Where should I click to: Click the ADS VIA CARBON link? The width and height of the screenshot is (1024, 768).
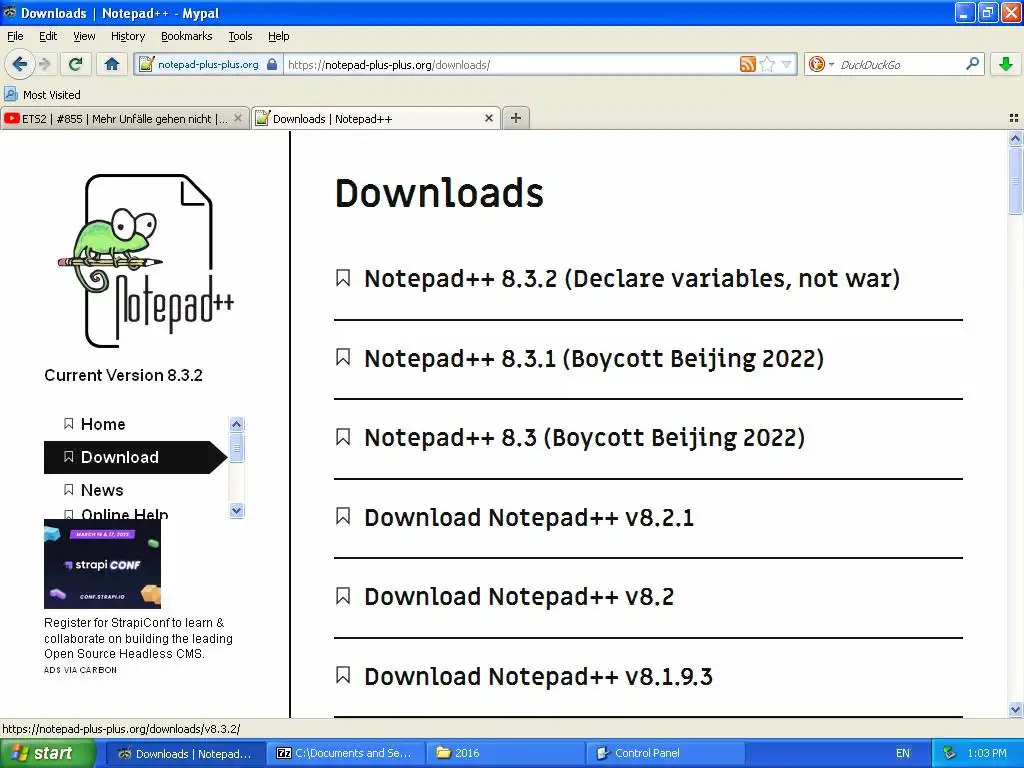pyautogui.click(x=80, y=670)
